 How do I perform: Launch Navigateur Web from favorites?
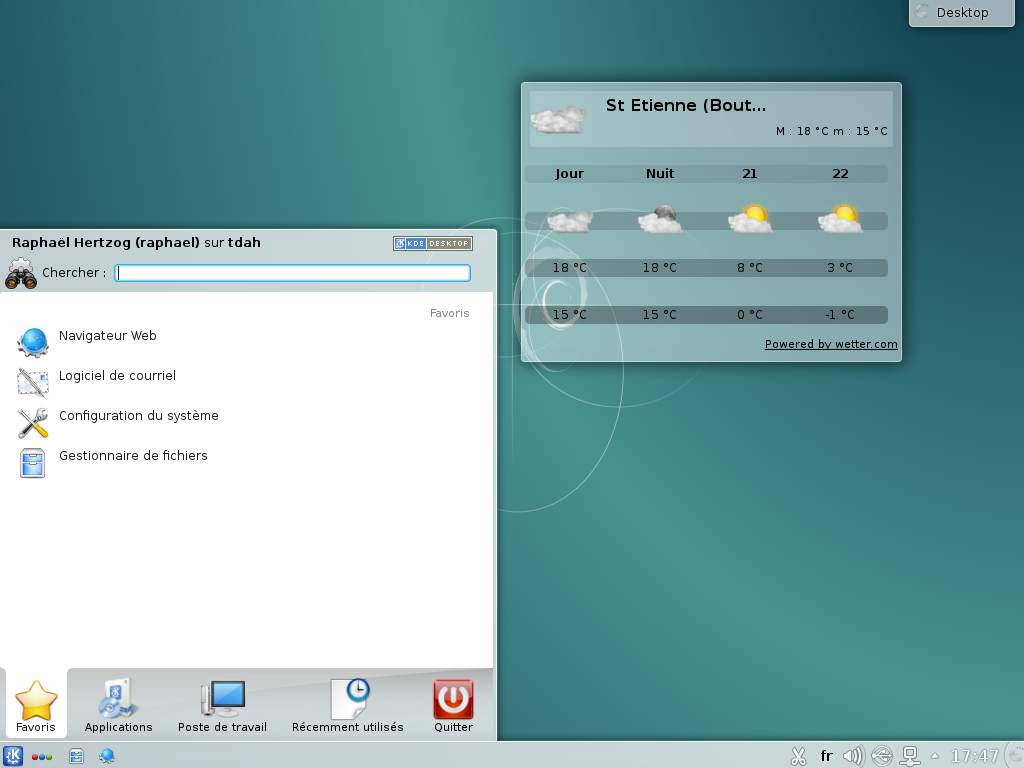(x=107, y=336)
